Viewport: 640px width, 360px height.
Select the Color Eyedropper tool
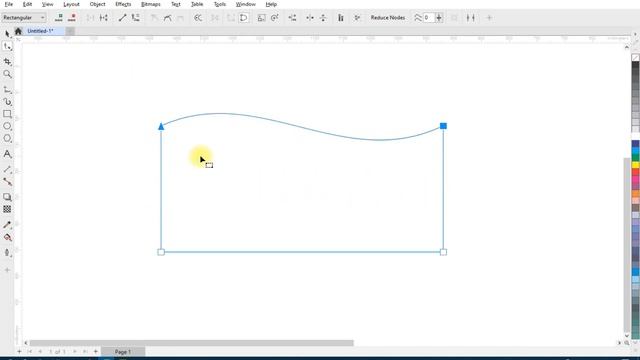click(7, 225)
